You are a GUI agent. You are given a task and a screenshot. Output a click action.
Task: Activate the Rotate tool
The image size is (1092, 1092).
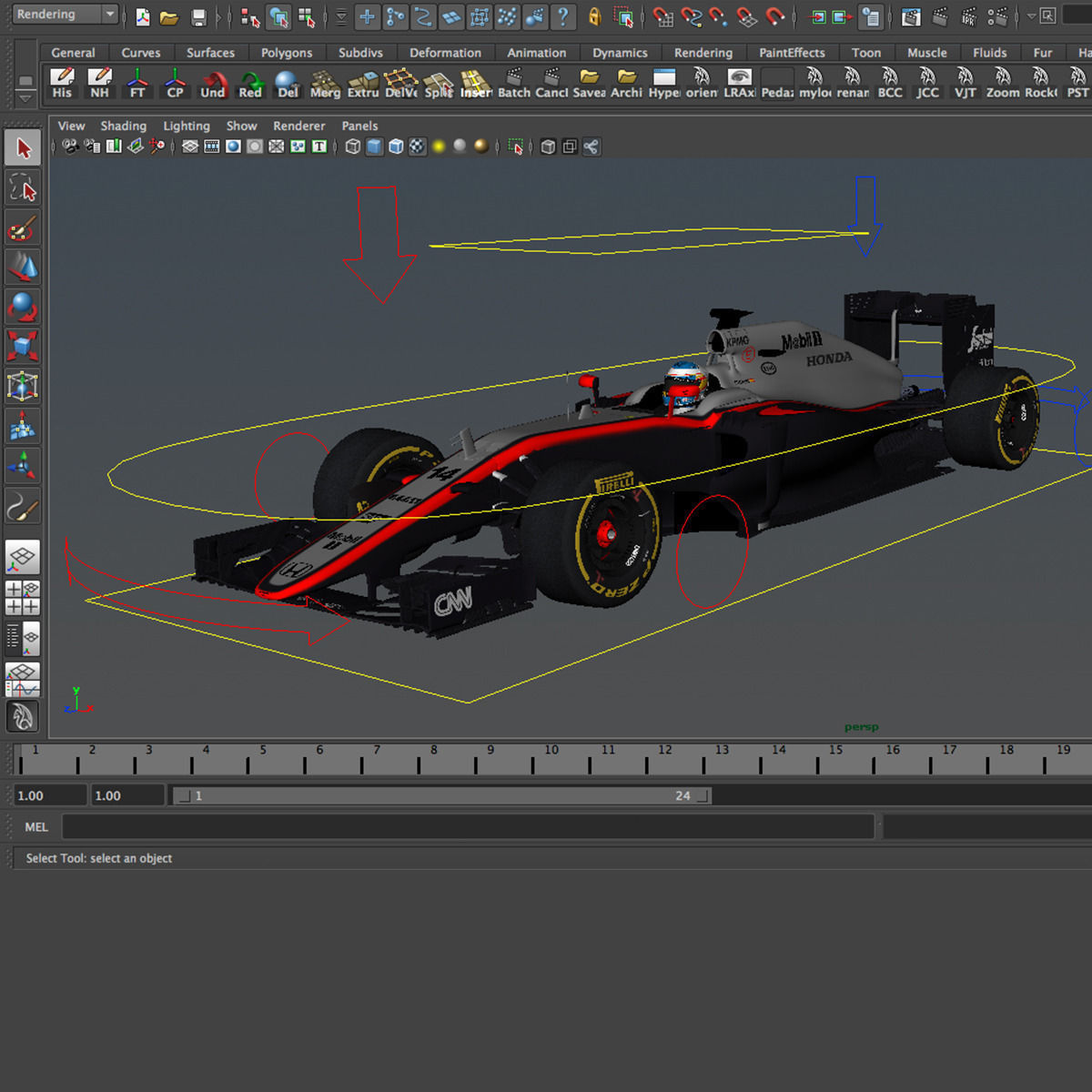(23, 307)
